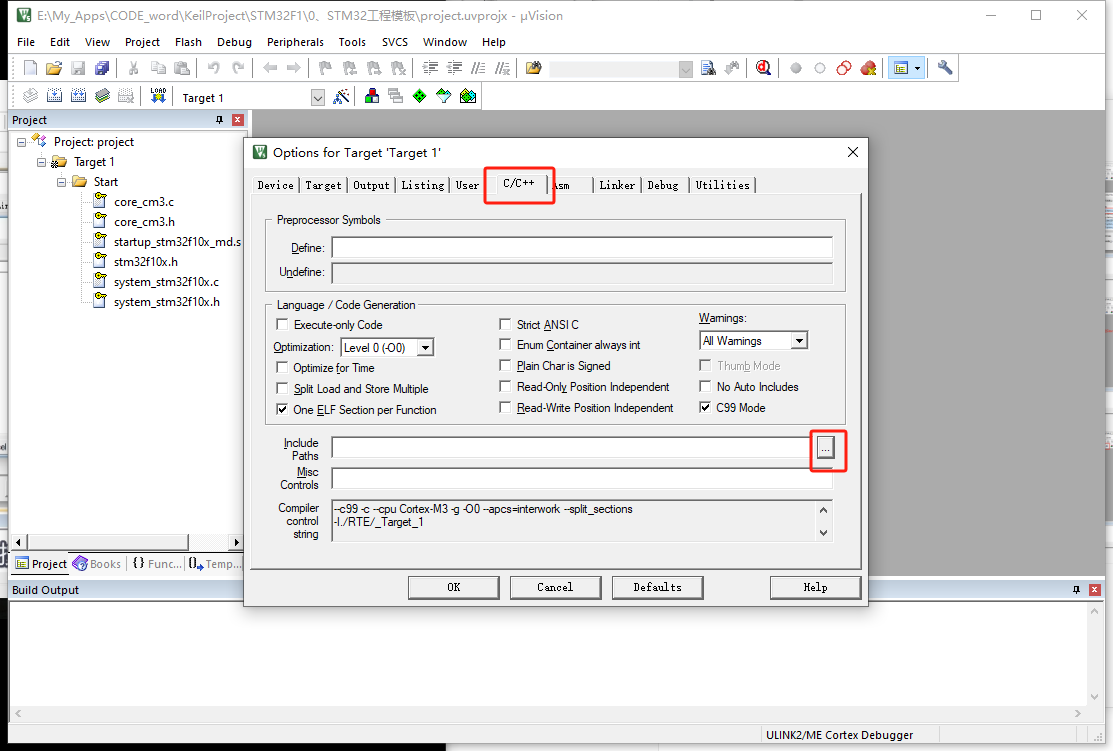The image size is (1113, 751).
Task: Toggle Split Load and Store Multiple
Action: (283, 388)
